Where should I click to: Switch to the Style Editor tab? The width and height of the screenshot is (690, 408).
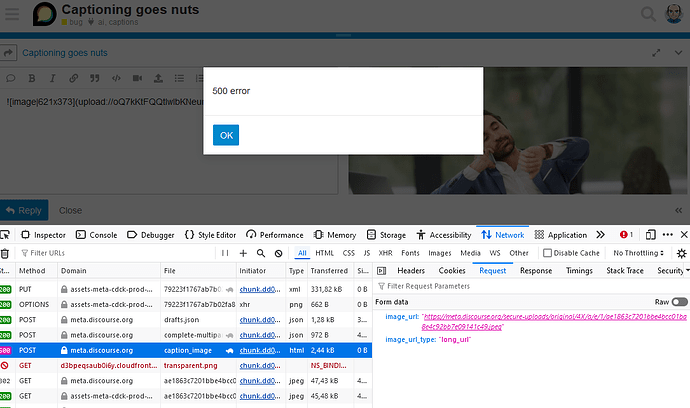click(x=210, y=235)
